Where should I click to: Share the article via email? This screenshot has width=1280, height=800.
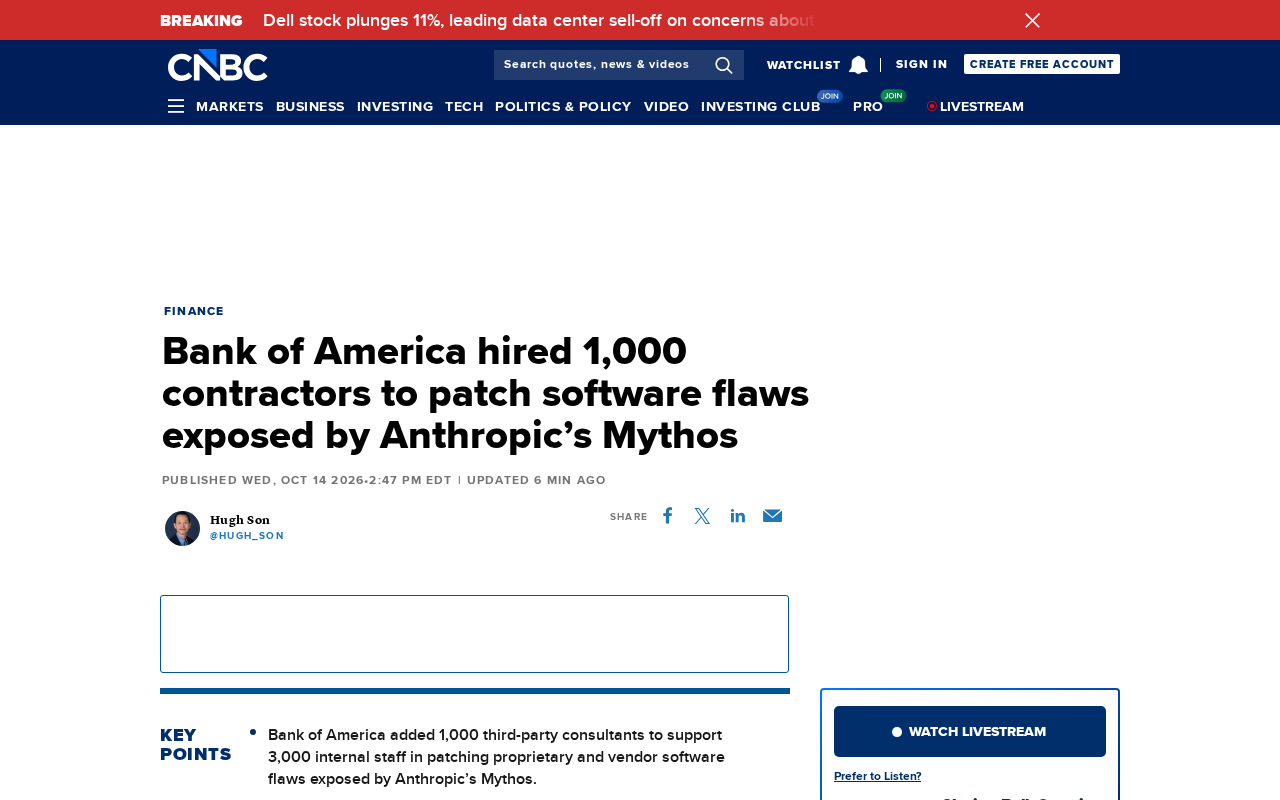point(772,516)
